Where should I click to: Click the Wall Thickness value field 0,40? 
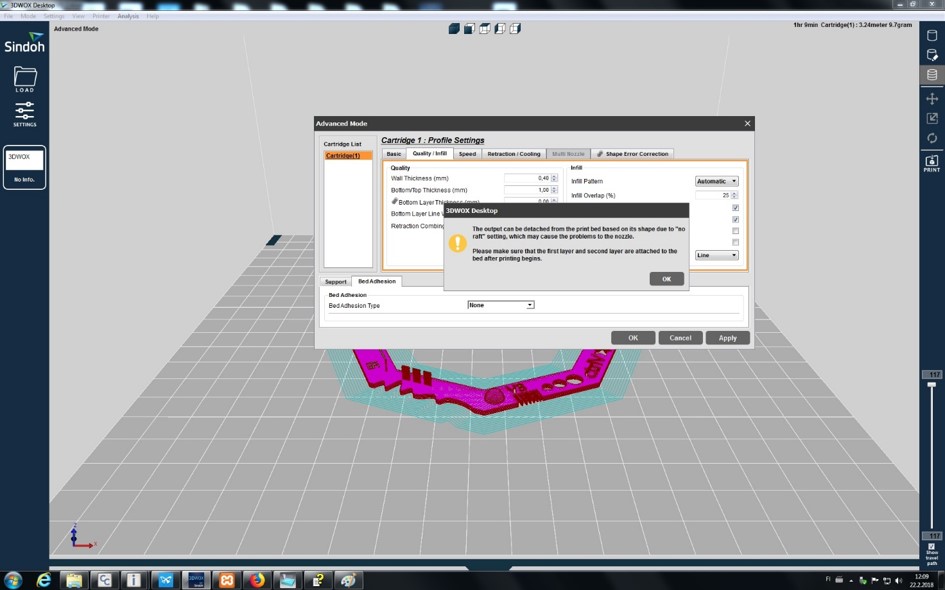(527, 178)
